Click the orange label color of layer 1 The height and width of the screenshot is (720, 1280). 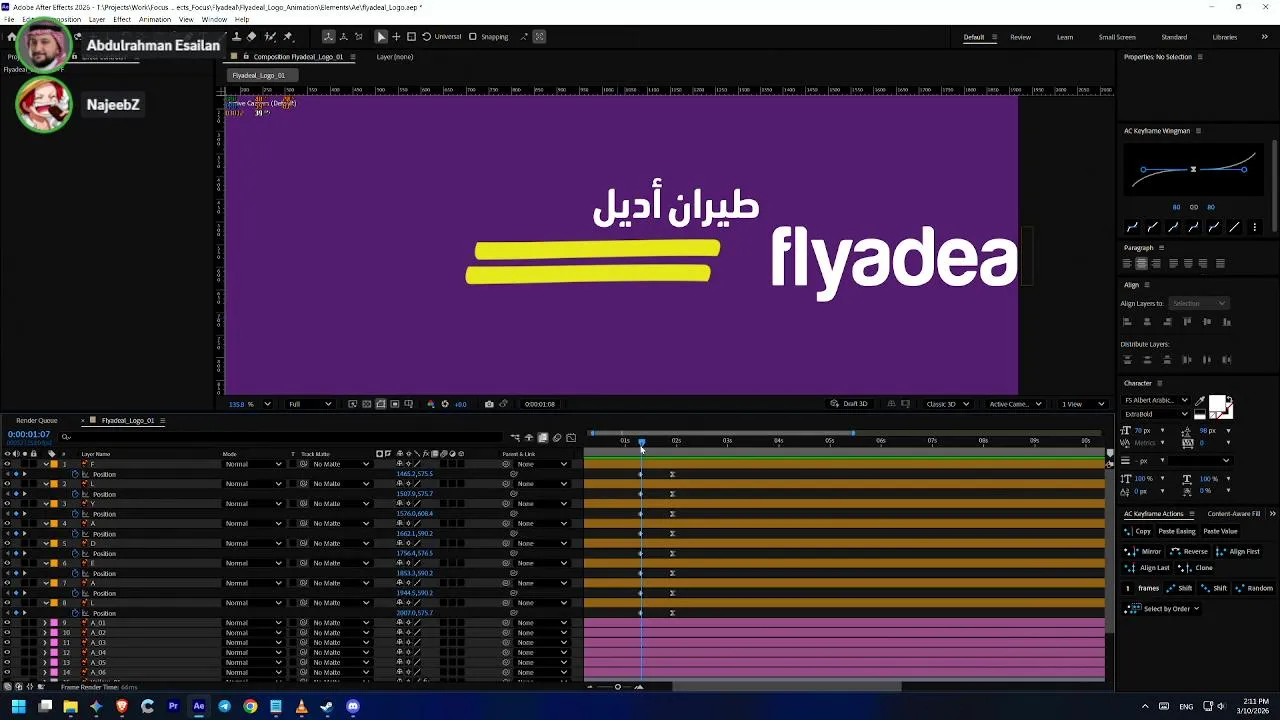pos(54,464)
